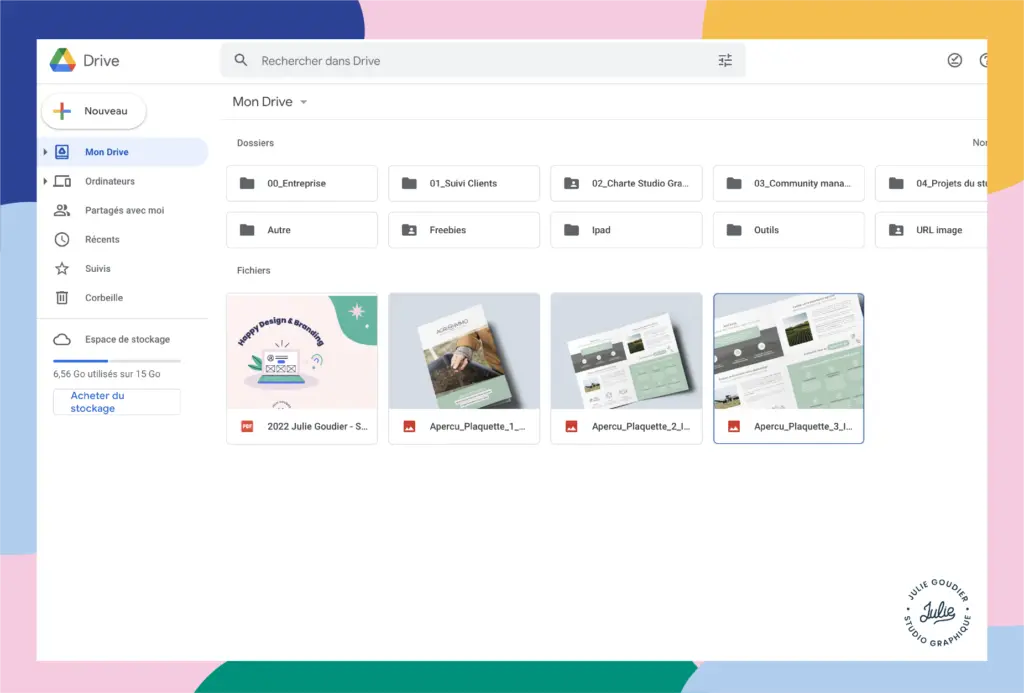Click the offline ready checkmark icon
Image resolution: width=1024 pixels, height=693 pixels.
tap(954, 60)
